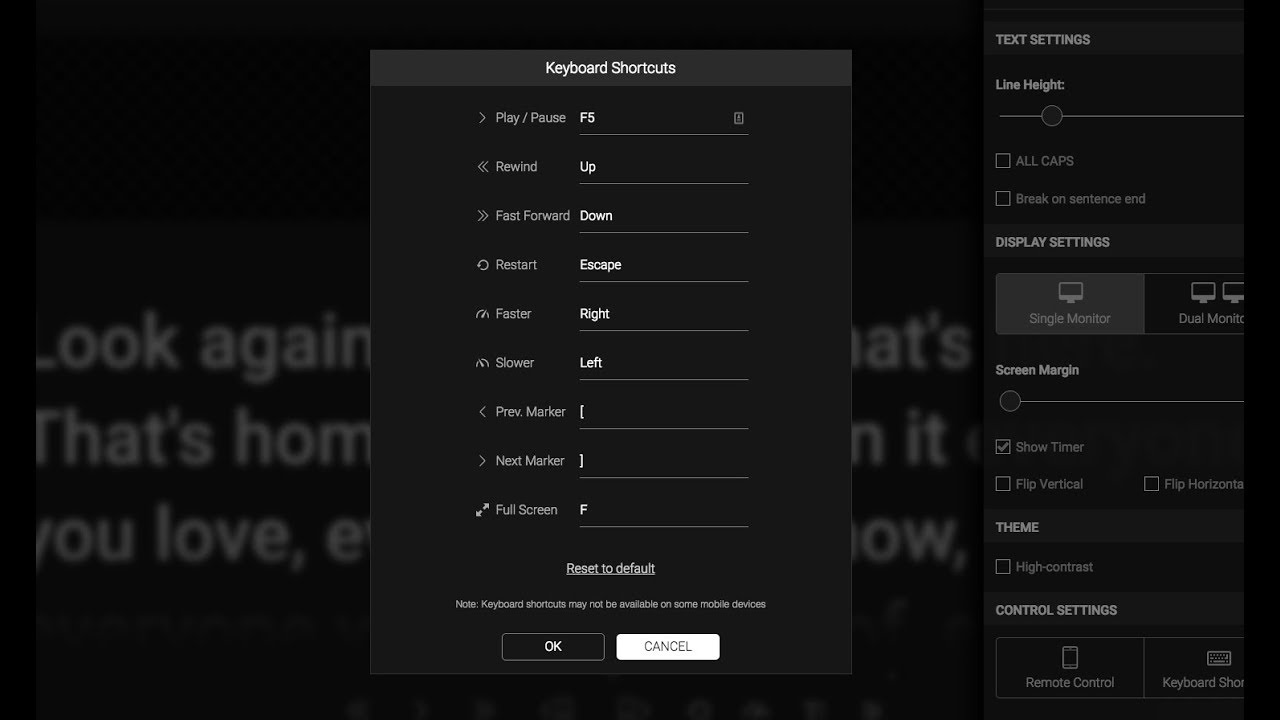Enable the ALL CAPS checkbox
The height and width of the screenshot is (720, 1280).
coord(1003,160)
